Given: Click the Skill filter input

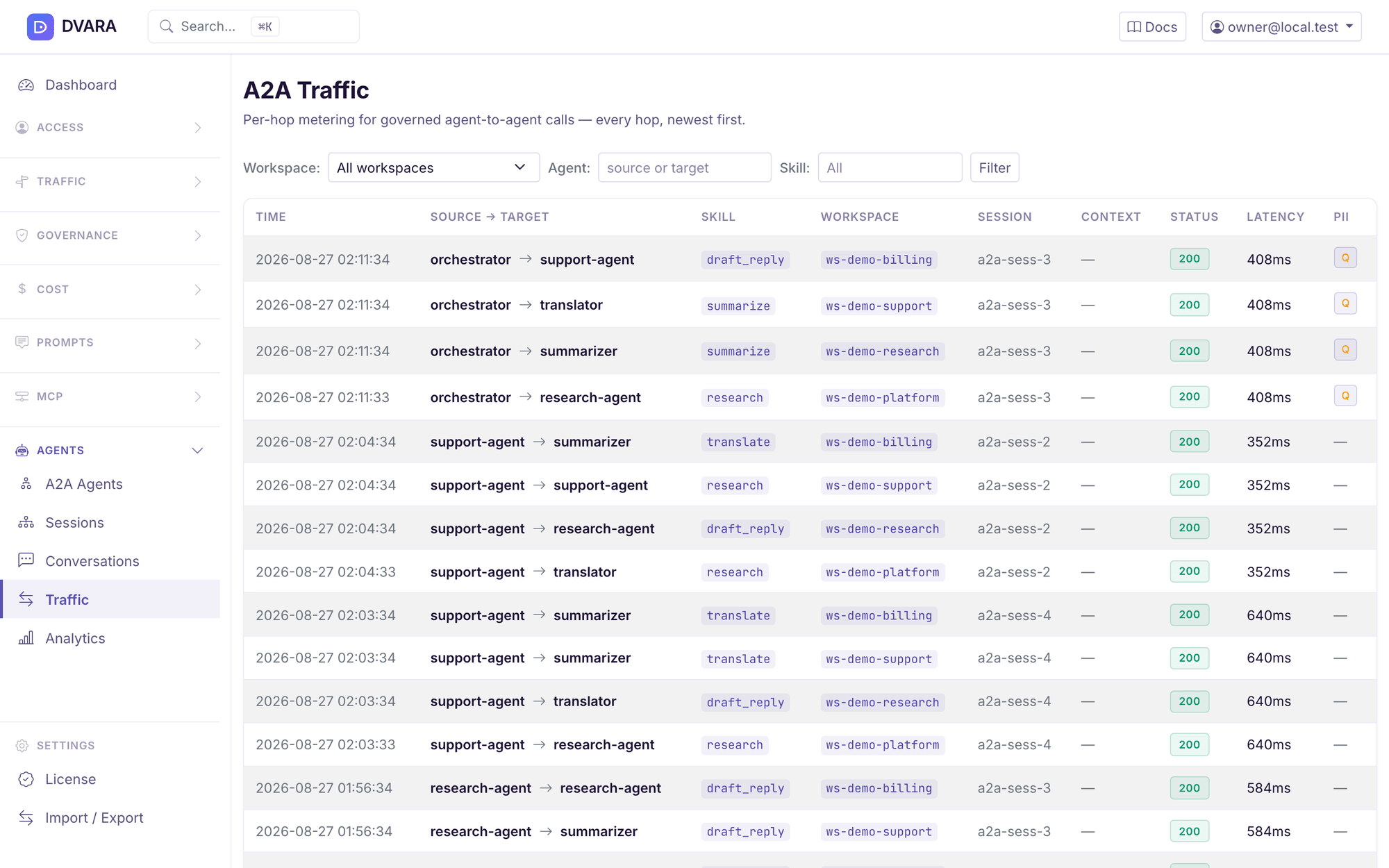Looking at the screenshot, I should pyautogui.click(x=890, y=167).
